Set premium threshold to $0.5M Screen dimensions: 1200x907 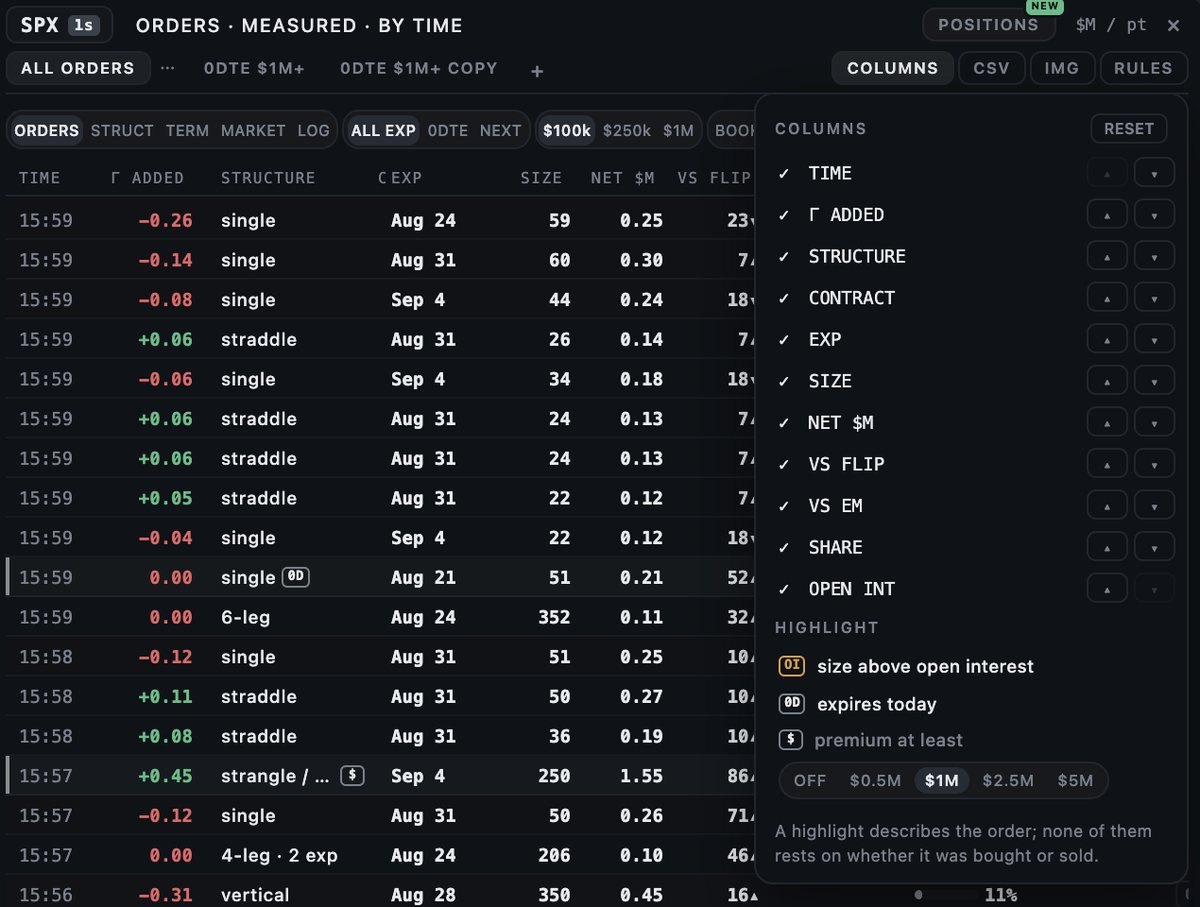click(875, 781)
